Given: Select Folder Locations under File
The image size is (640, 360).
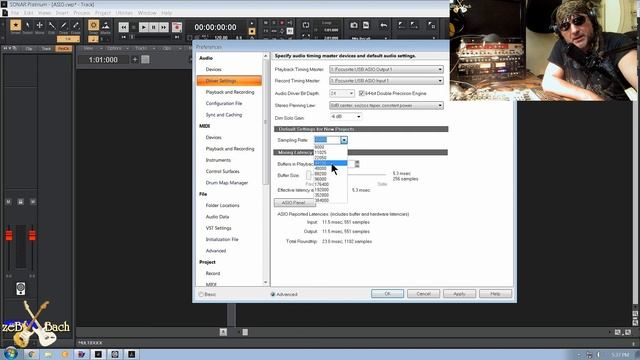Looking at the screenshot, I should tap(222, 205).
